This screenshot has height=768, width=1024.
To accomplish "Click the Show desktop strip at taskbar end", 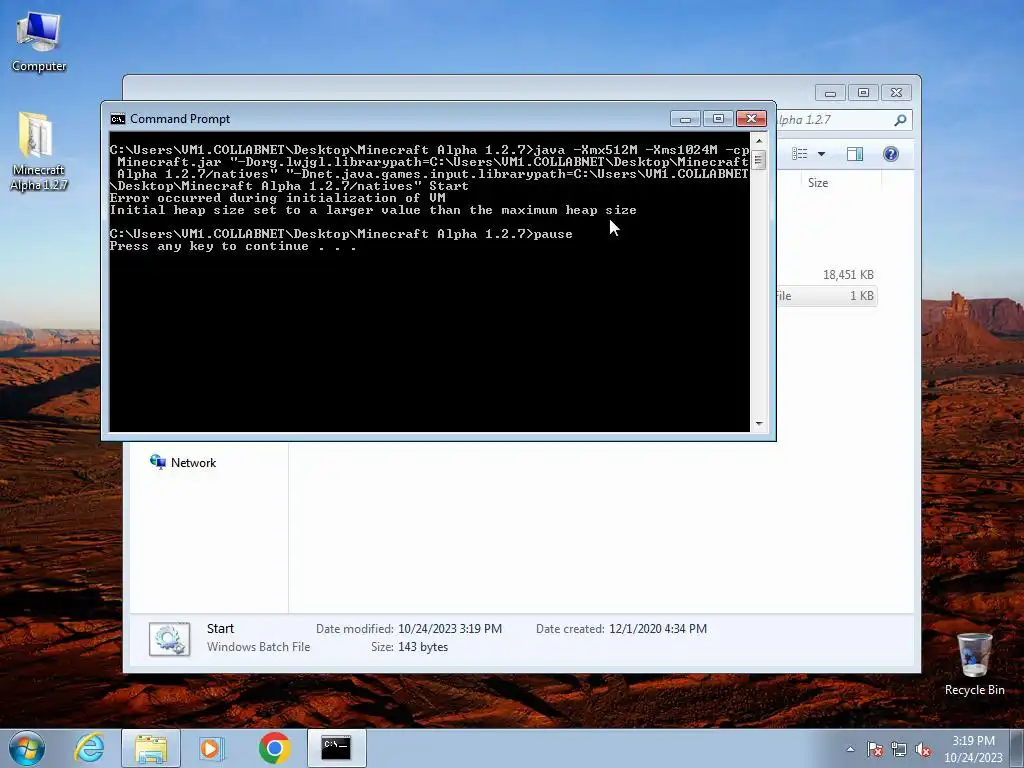I will [1018, 748].
